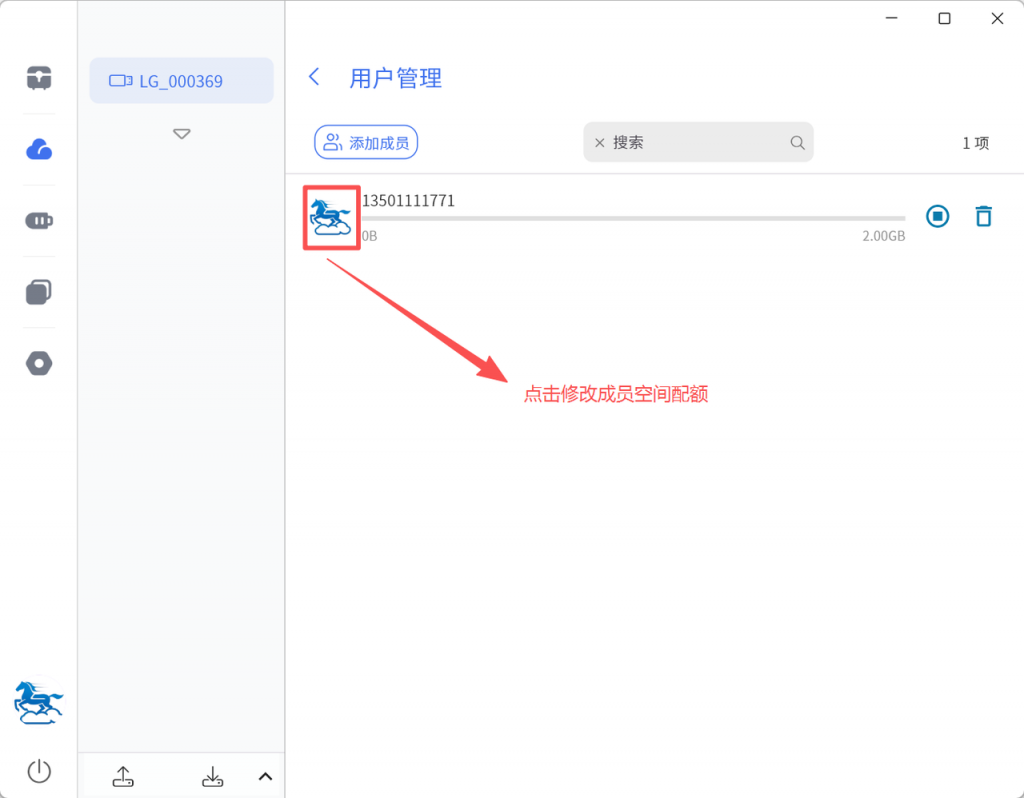Image resolution: width=1024 pixels, height=798 pixels.
Task: Expand the device list down triangle
Action: pos(181,134)
